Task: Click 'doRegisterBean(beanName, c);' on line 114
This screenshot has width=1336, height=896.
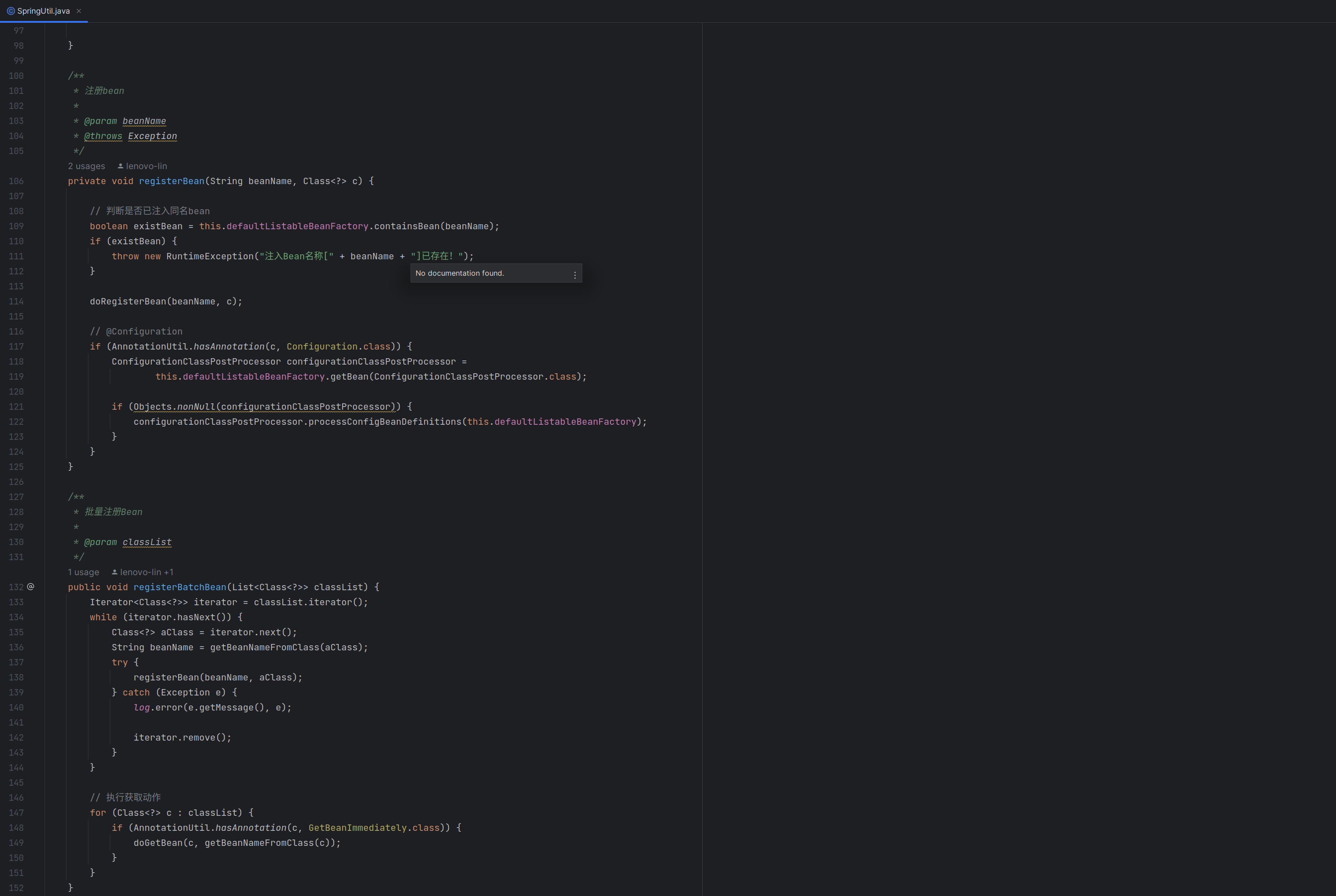Action: click(166, 302)
